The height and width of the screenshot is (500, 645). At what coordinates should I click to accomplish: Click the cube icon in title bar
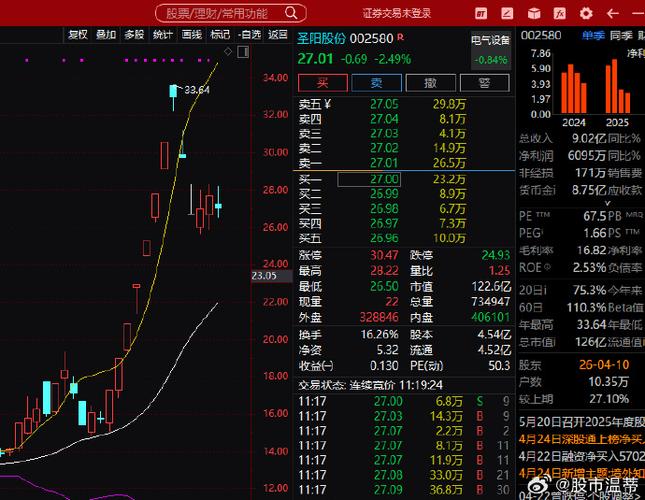pyautogui.click(x=534, y=14)
